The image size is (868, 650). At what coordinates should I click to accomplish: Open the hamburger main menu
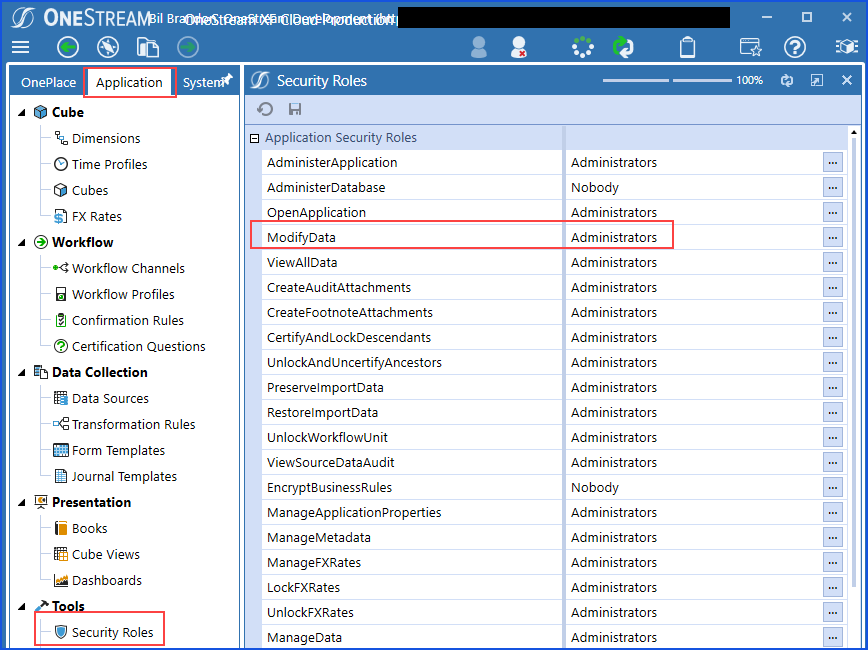point(20,47)
